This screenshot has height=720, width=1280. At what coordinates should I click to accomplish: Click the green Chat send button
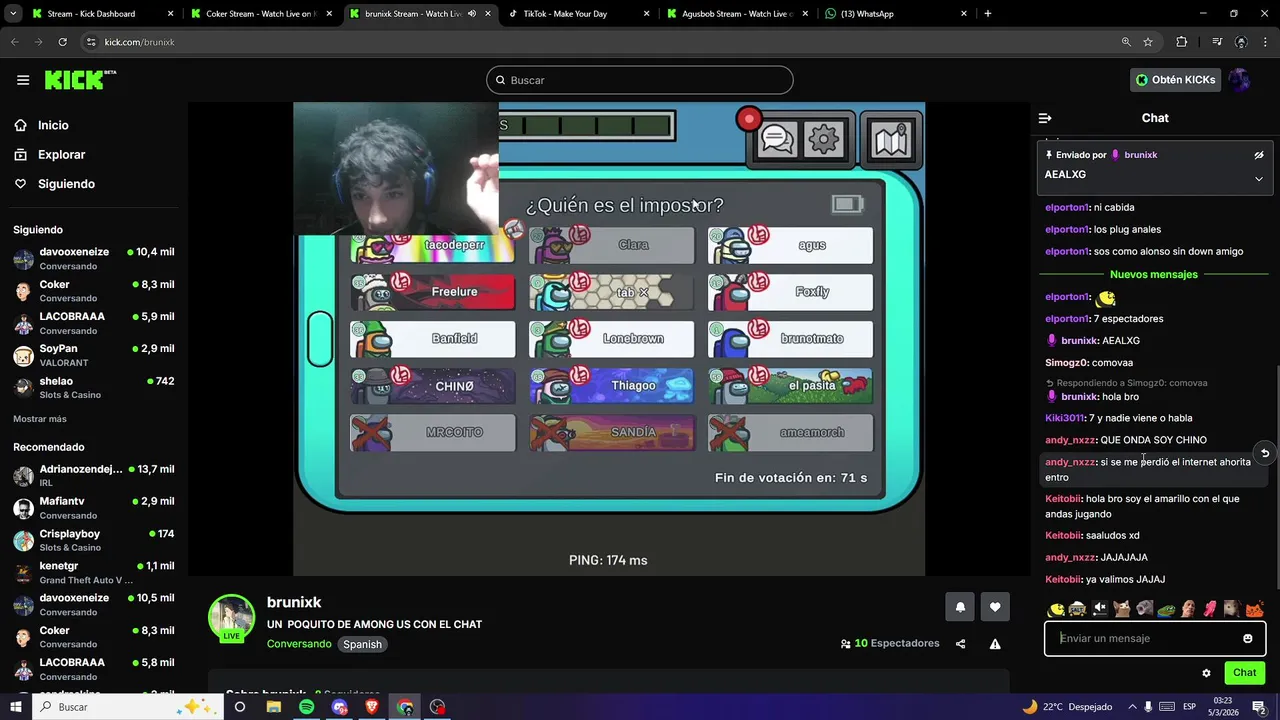tap(1244, 673)
